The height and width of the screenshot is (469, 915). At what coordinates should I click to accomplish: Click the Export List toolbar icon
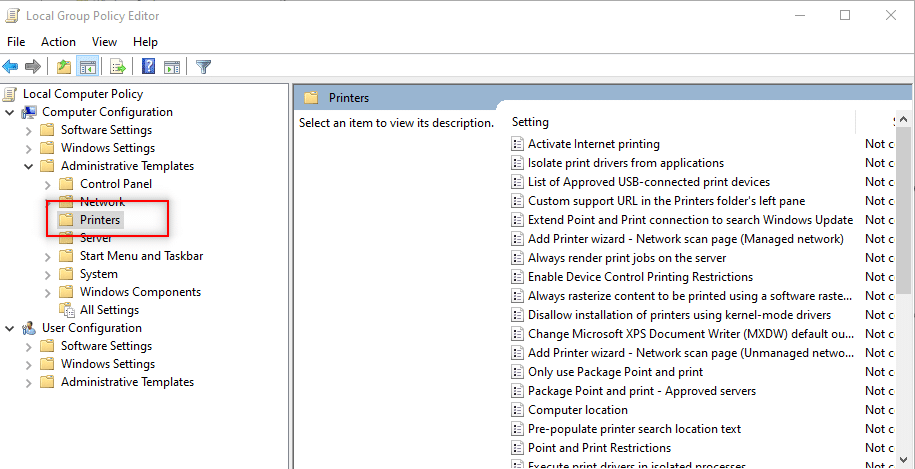[118, 66]
